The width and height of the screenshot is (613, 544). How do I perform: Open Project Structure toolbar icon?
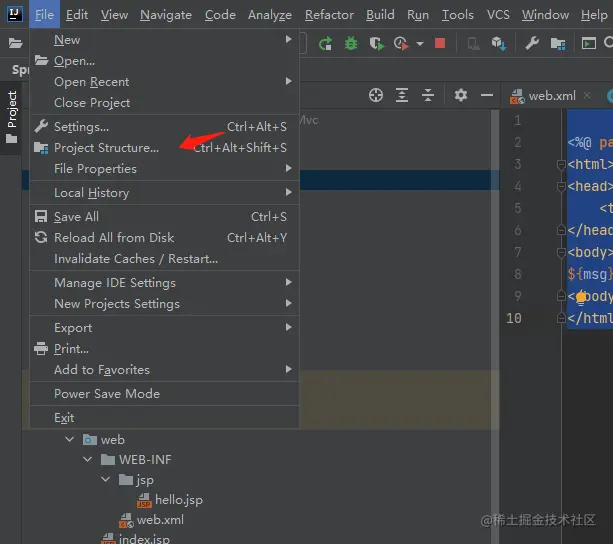[557, 44]
